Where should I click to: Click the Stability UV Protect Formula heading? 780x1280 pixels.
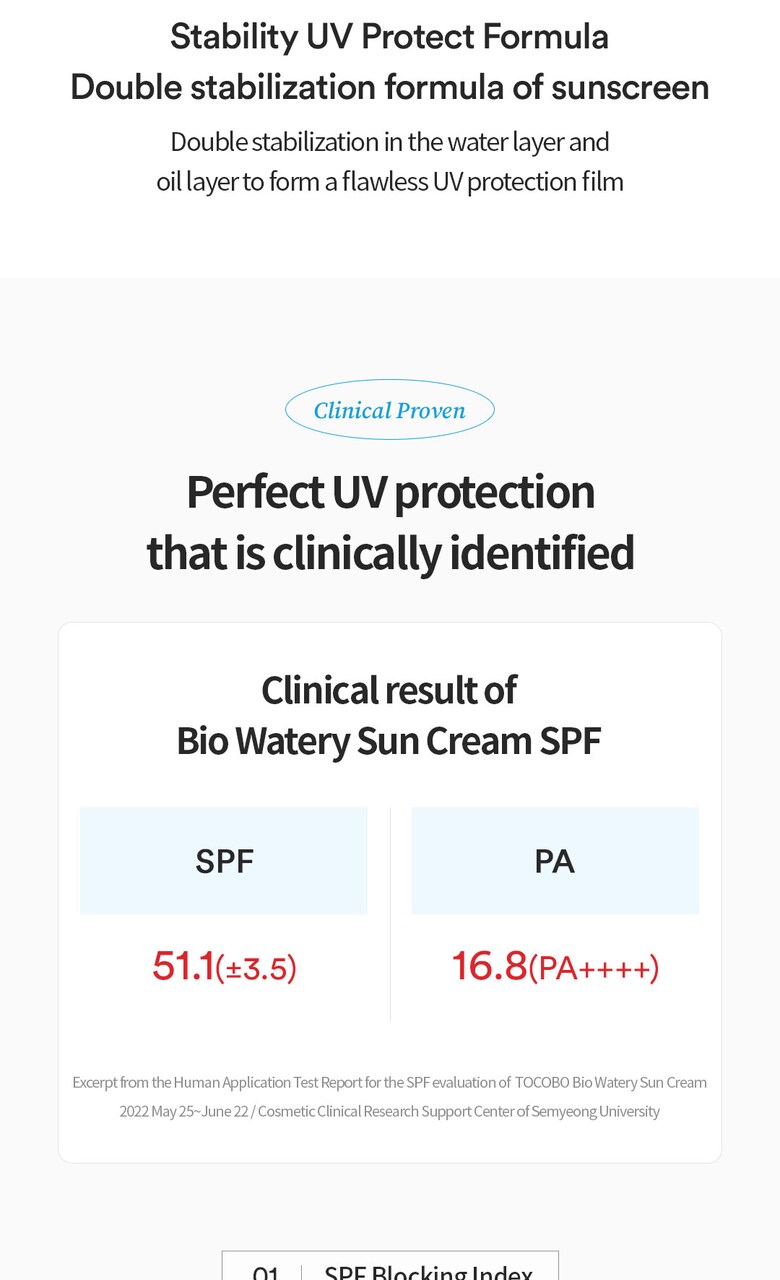pos(390,37)
